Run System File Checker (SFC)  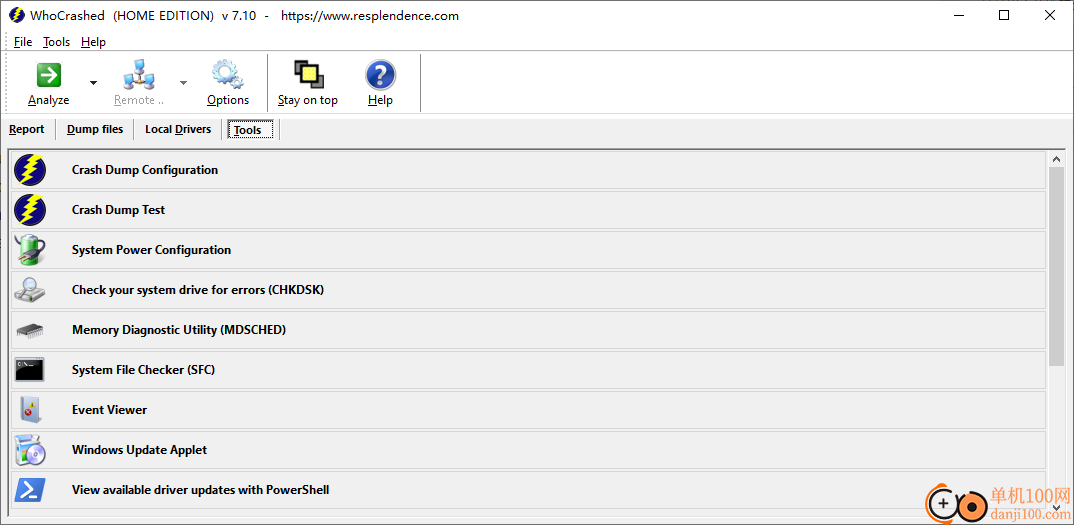pyautogui.click(x=528, y=369)
